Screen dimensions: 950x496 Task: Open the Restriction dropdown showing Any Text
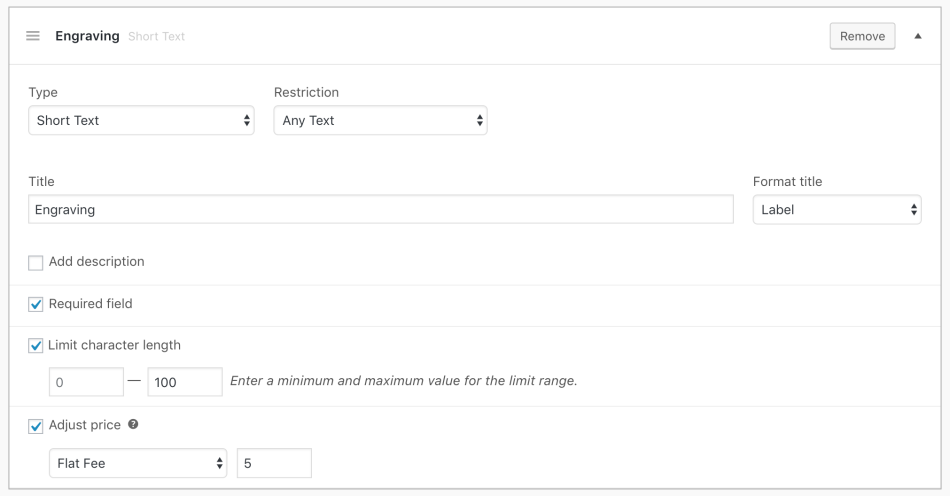(x=380, y=121)
